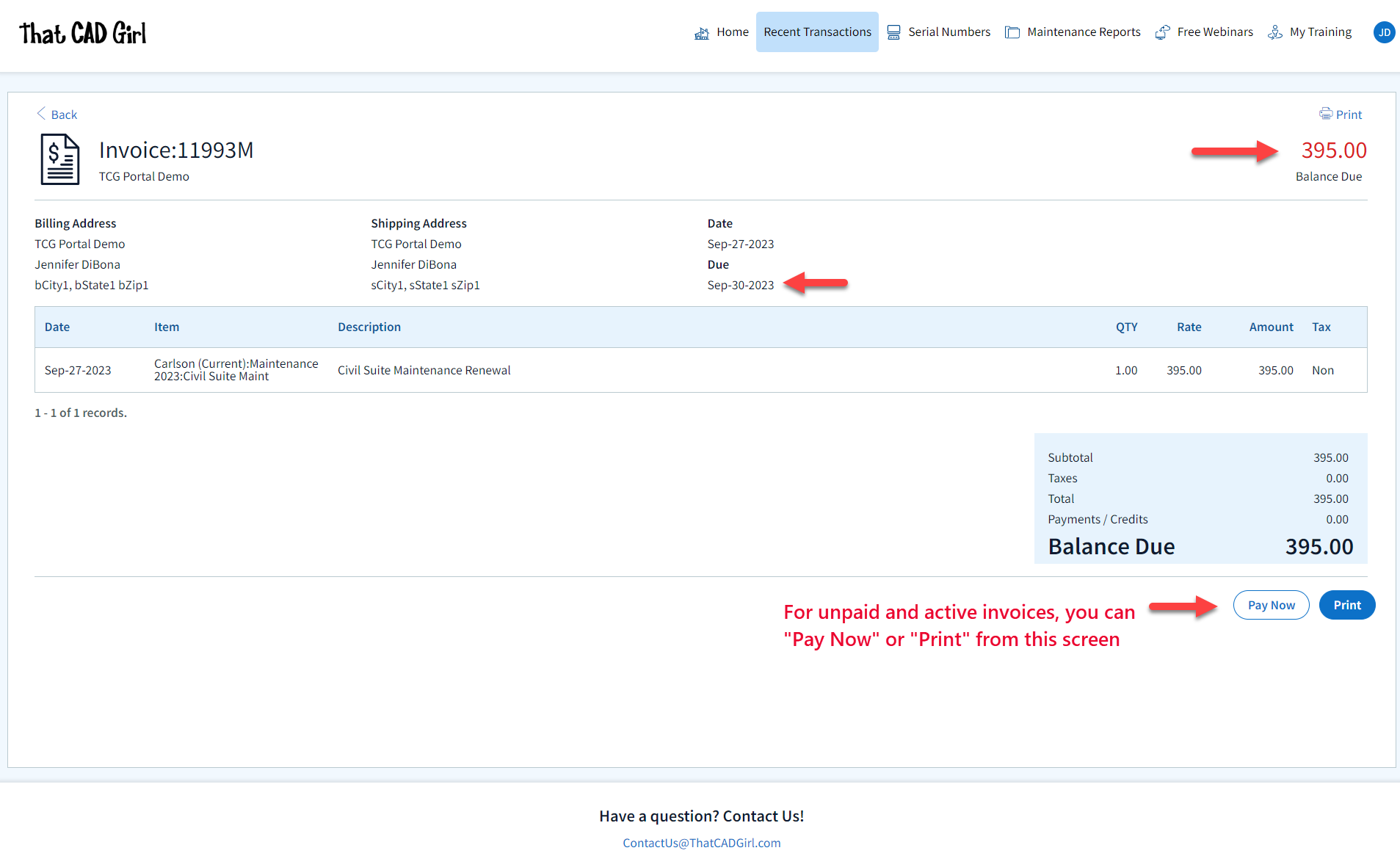Click the My Training person icon

(x=1274, y=32)
